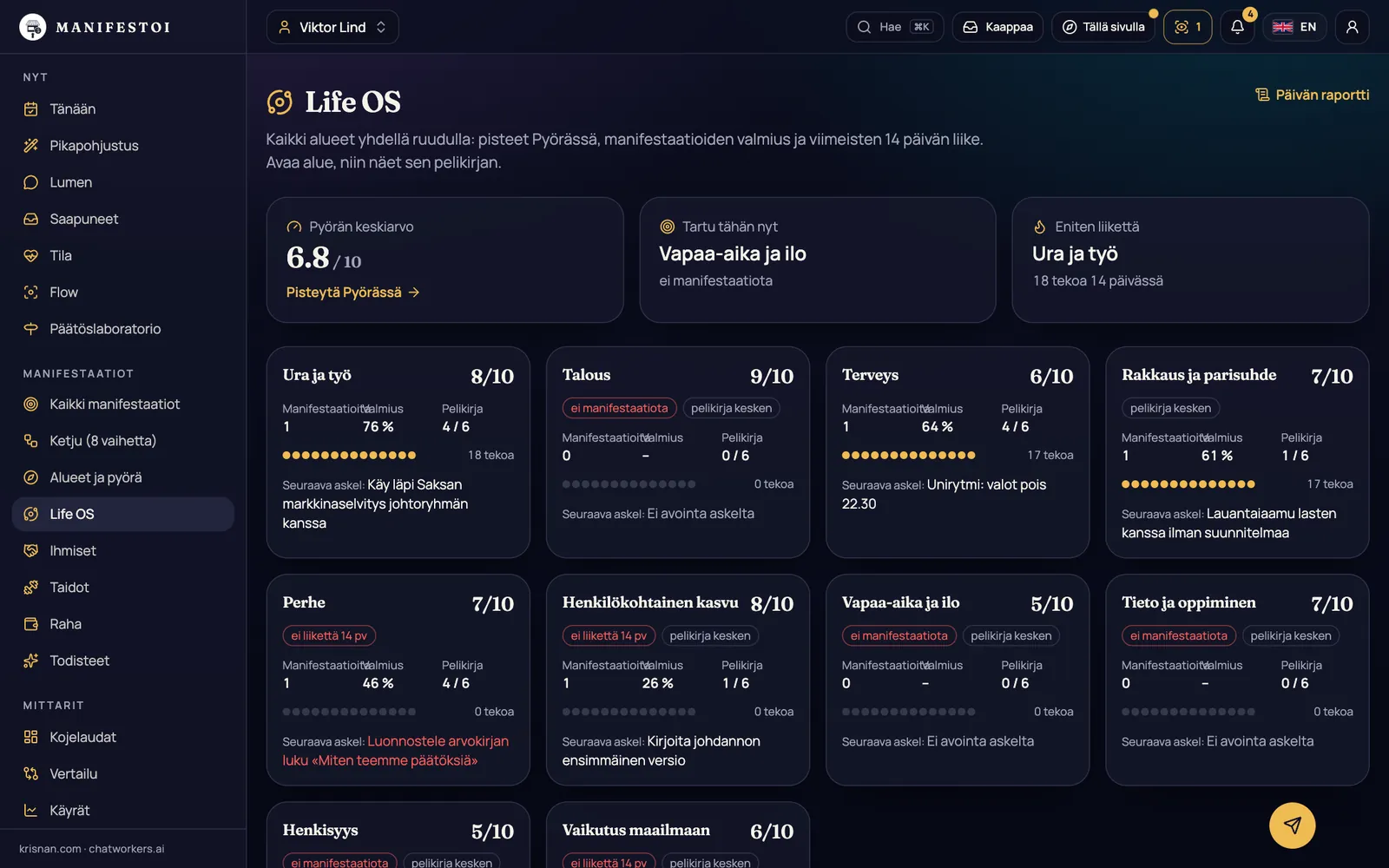Open the Saapuneet inbox icon
The image size is (1389, 868).
[31, 219]
